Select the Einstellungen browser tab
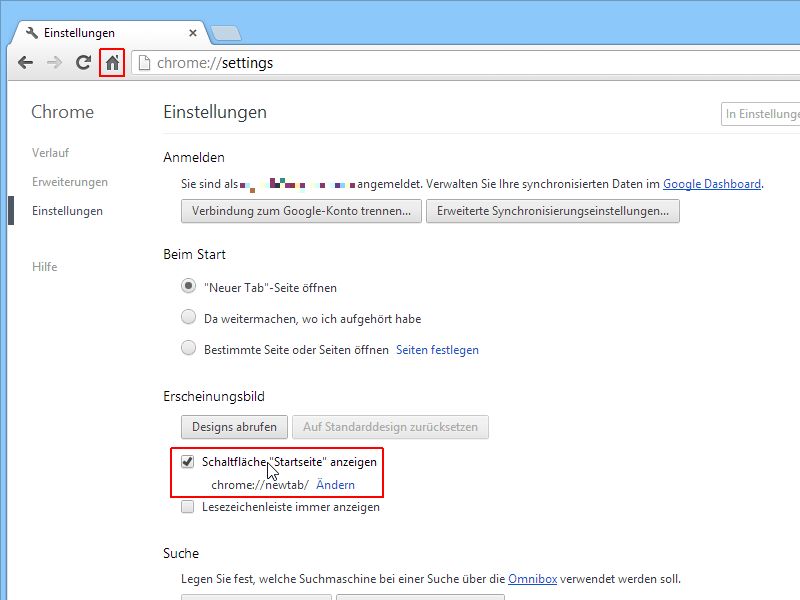Screen dimensions: 800x600 click(x=110, y=33)
